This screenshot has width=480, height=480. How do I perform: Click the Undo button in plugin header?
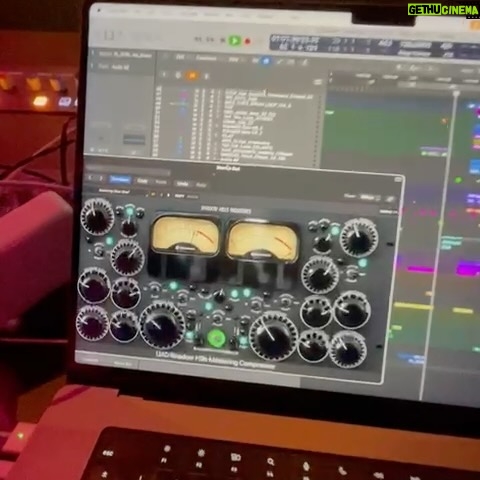pos(183,183)
